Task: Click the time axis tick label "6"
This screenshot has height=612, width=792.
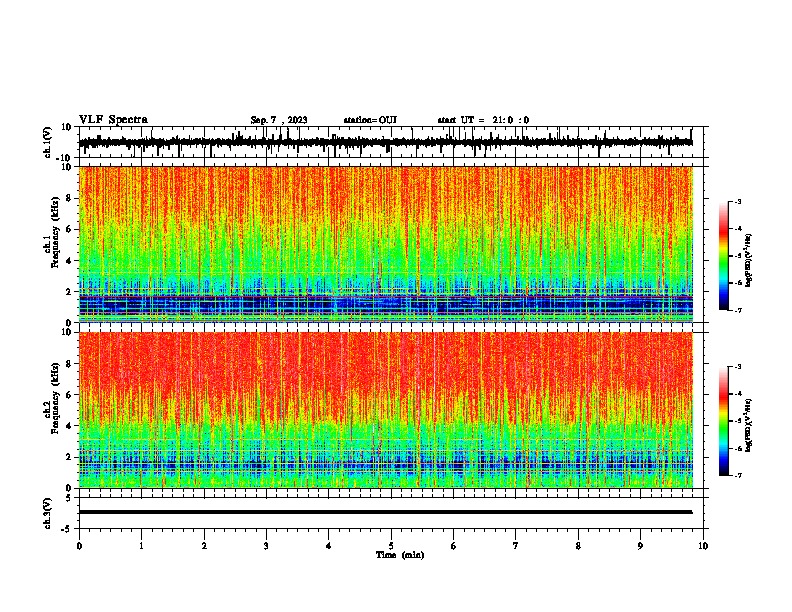Action: pos(454,546)
